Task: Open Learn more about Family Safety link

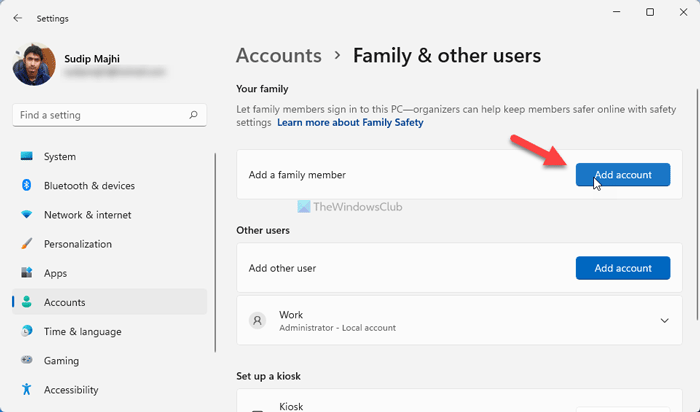Action: pyautogui.click(x=350, y=123)
